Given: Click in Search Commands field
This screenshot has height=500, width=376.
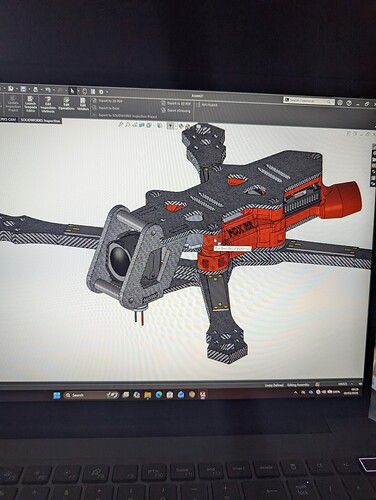Looking at the screenshot, I should coord(309,101).
